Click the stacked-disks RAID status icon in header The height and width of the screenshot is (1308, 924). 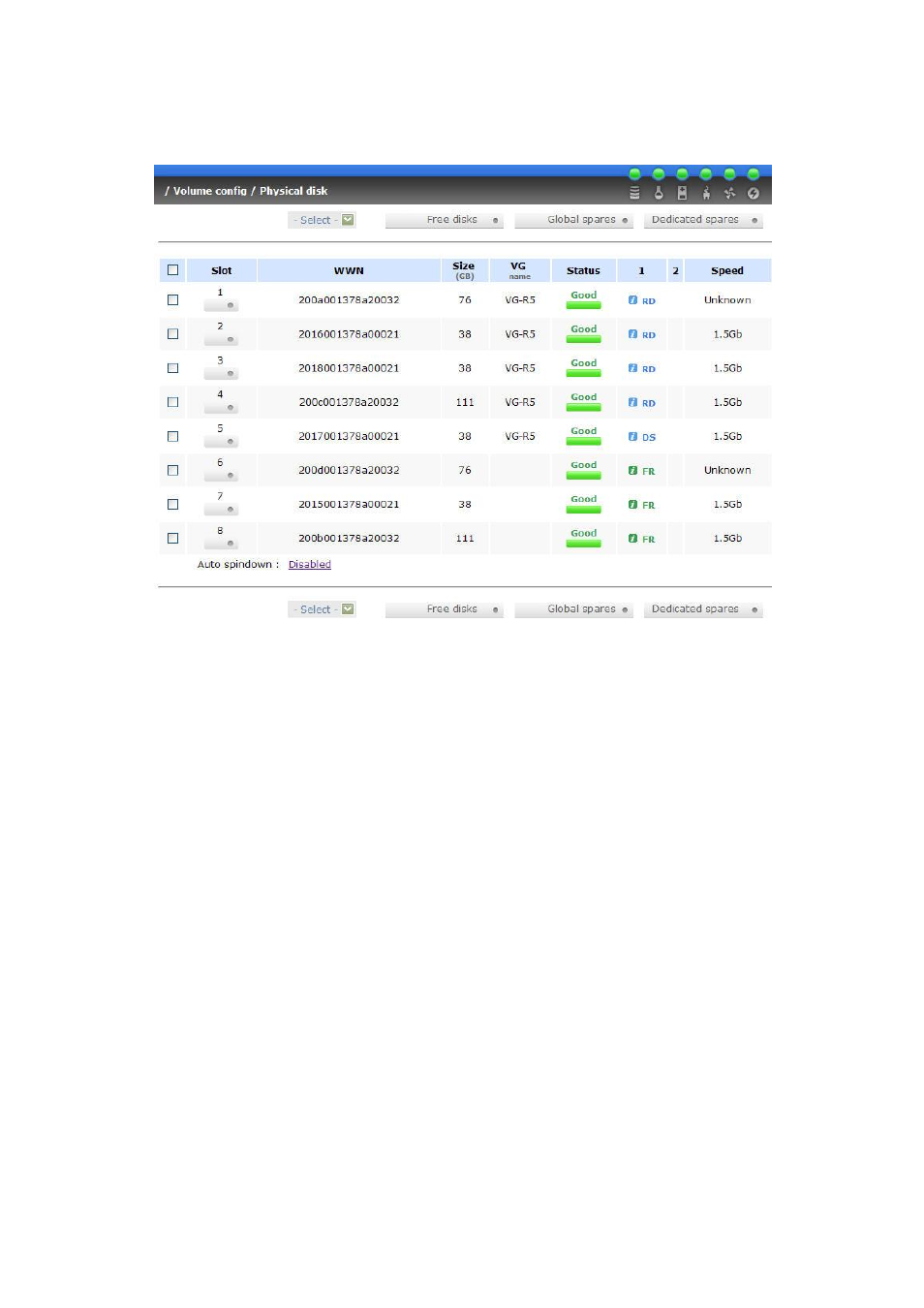pyautogui.click(x=634, y=193)
